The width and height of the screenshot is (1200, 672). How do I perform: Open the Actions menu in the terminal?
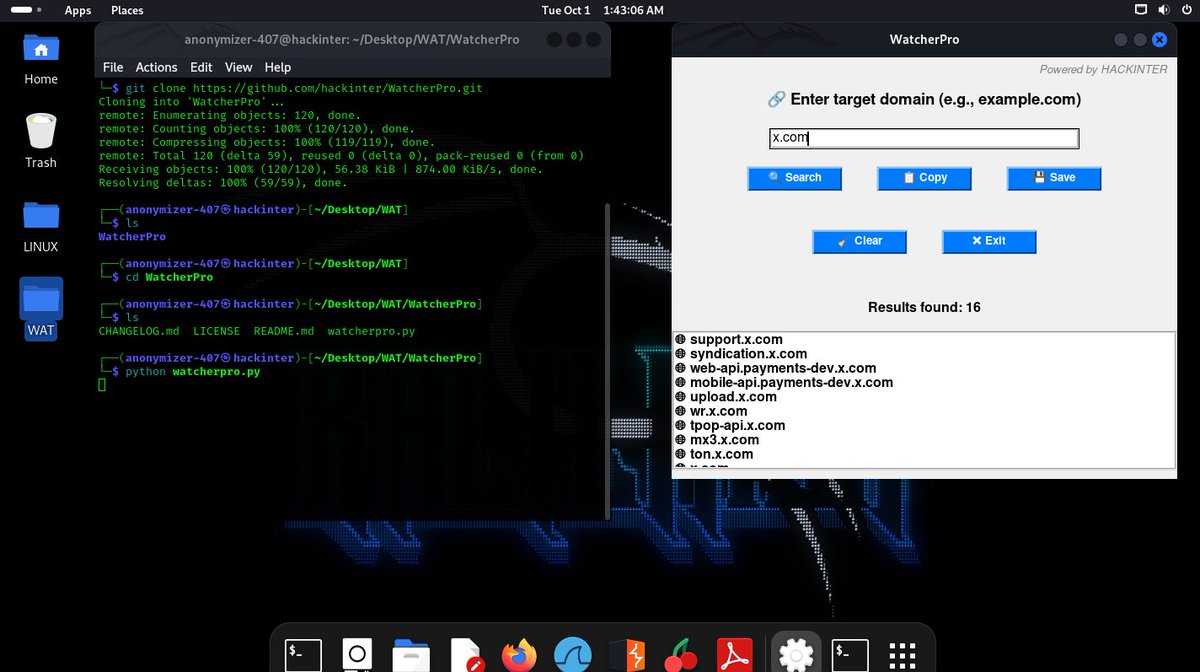[x=156, y=67]
